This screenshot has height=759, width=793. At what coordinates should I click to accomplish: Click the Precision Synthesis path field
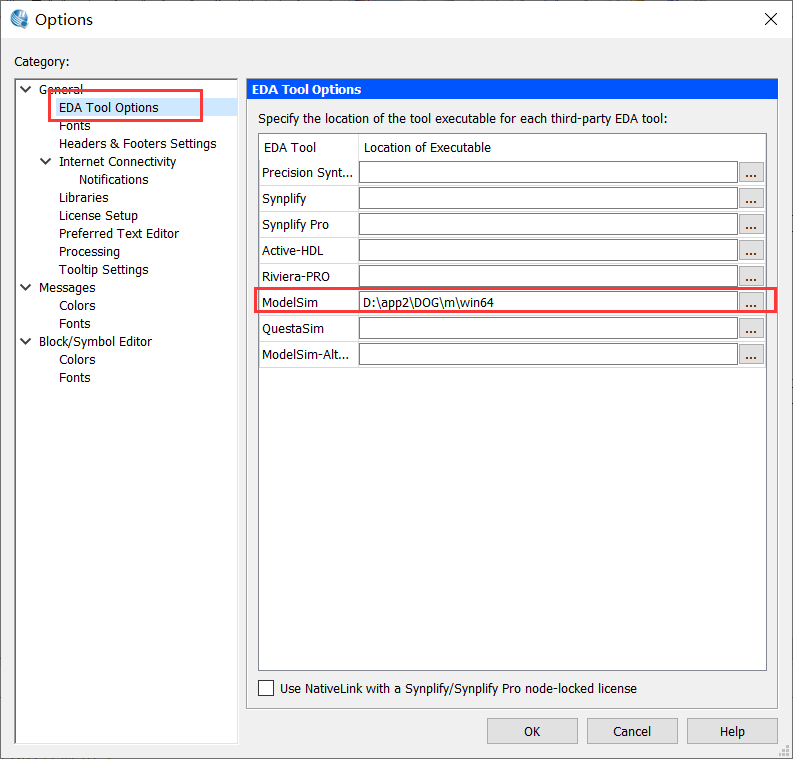548,172
